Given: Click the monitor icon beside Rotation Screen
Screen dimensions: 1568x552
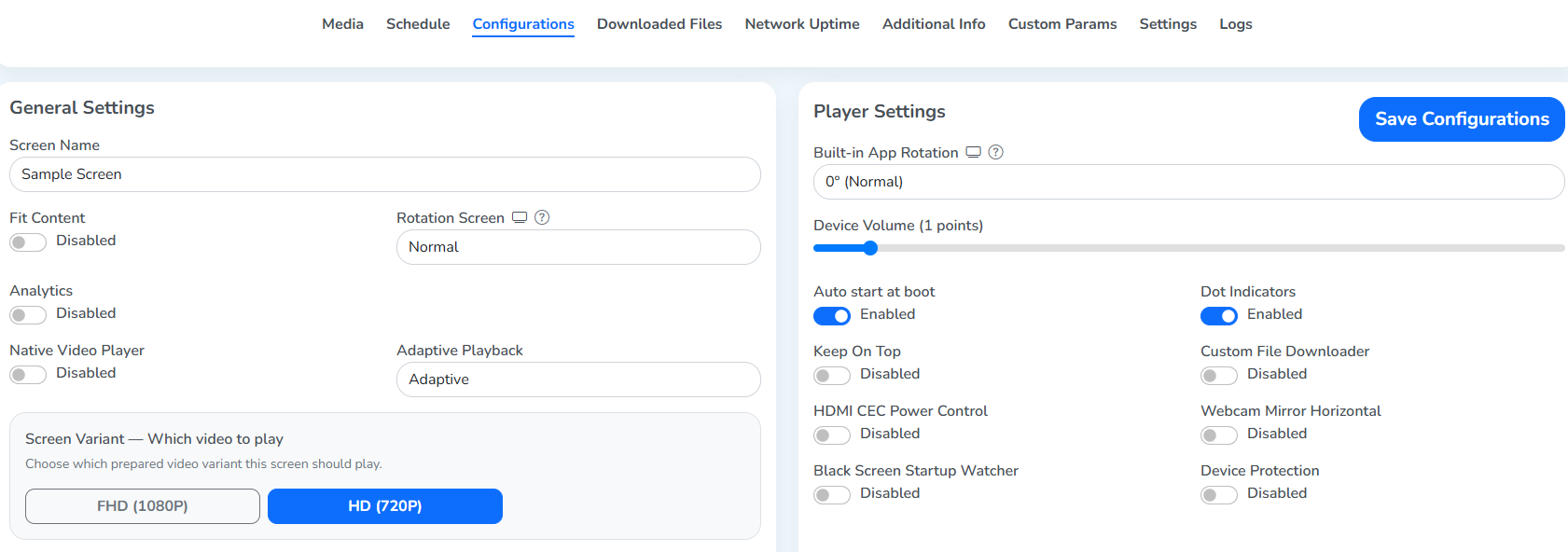Looking at the screenshot, I should (520, 217).
